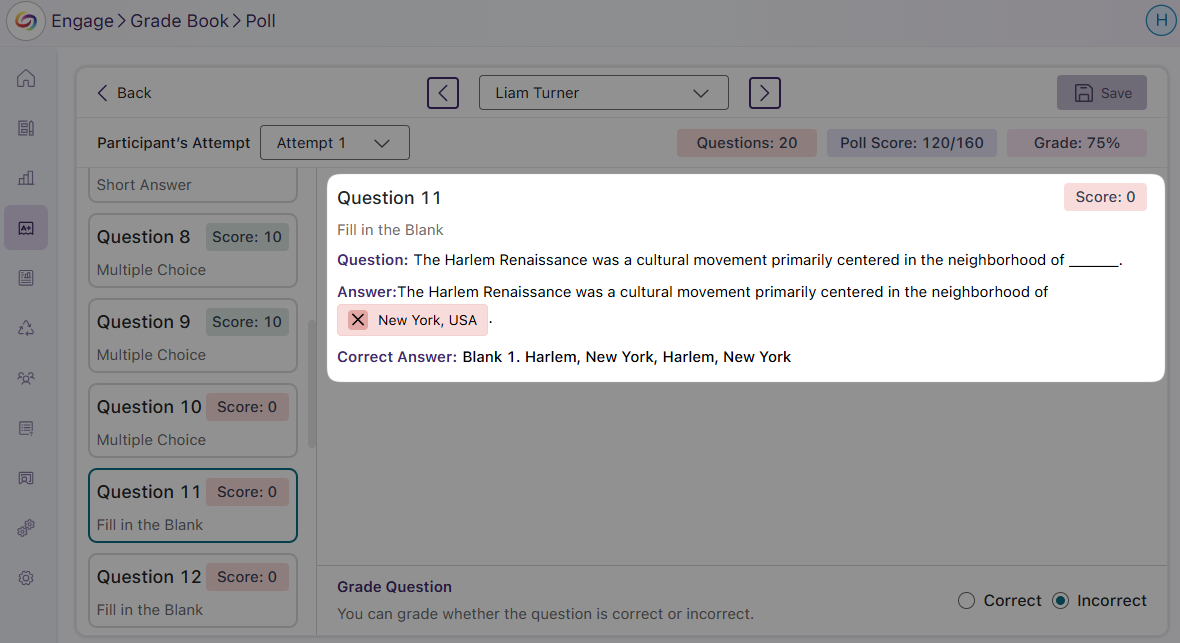Click the Engage app logo
Screen dimensions: 1180x643
[26, 21]
